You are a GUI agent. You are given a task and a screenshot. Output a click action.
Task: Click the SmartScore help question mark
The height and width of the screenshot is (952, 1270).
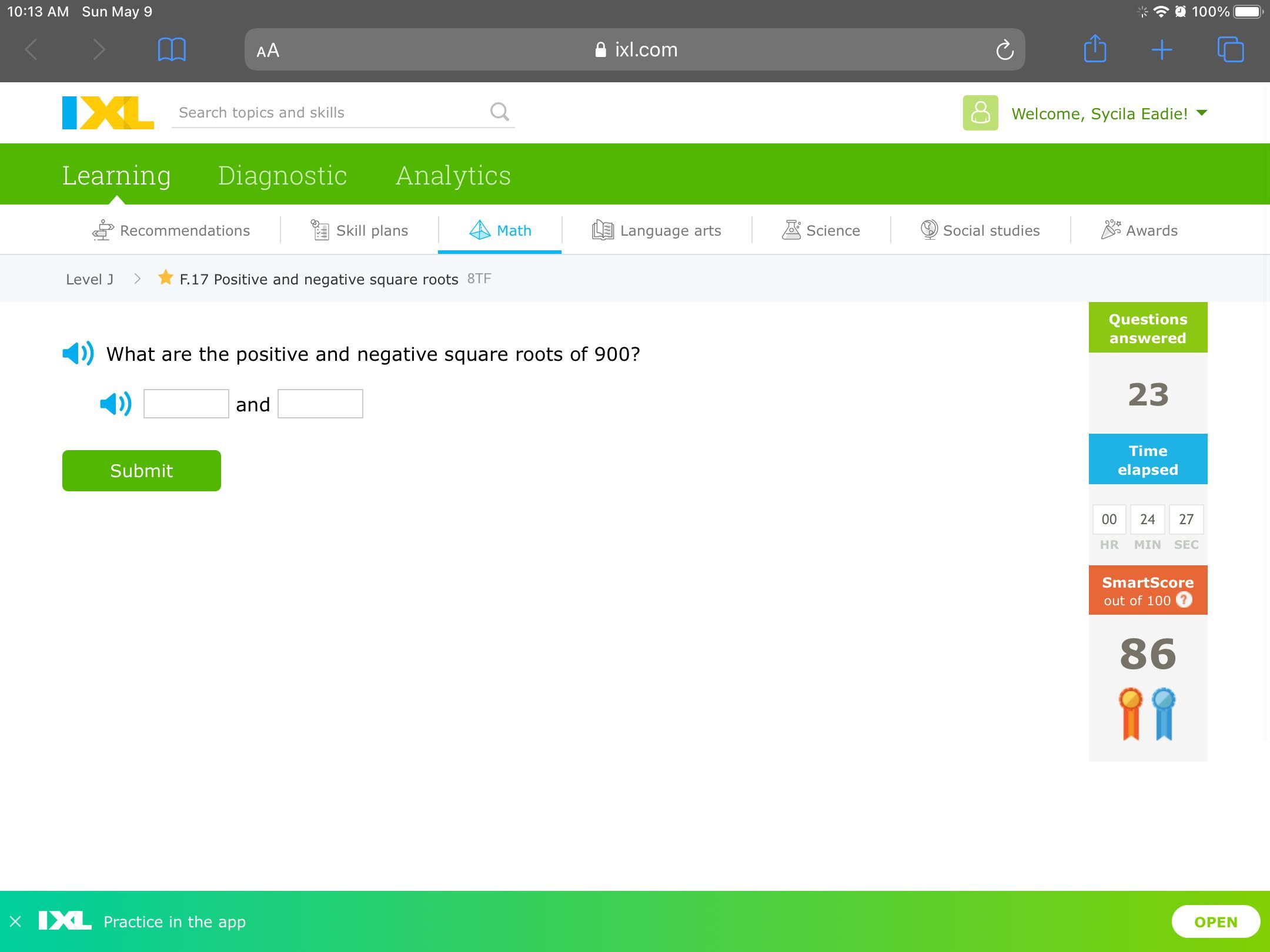1184,600
